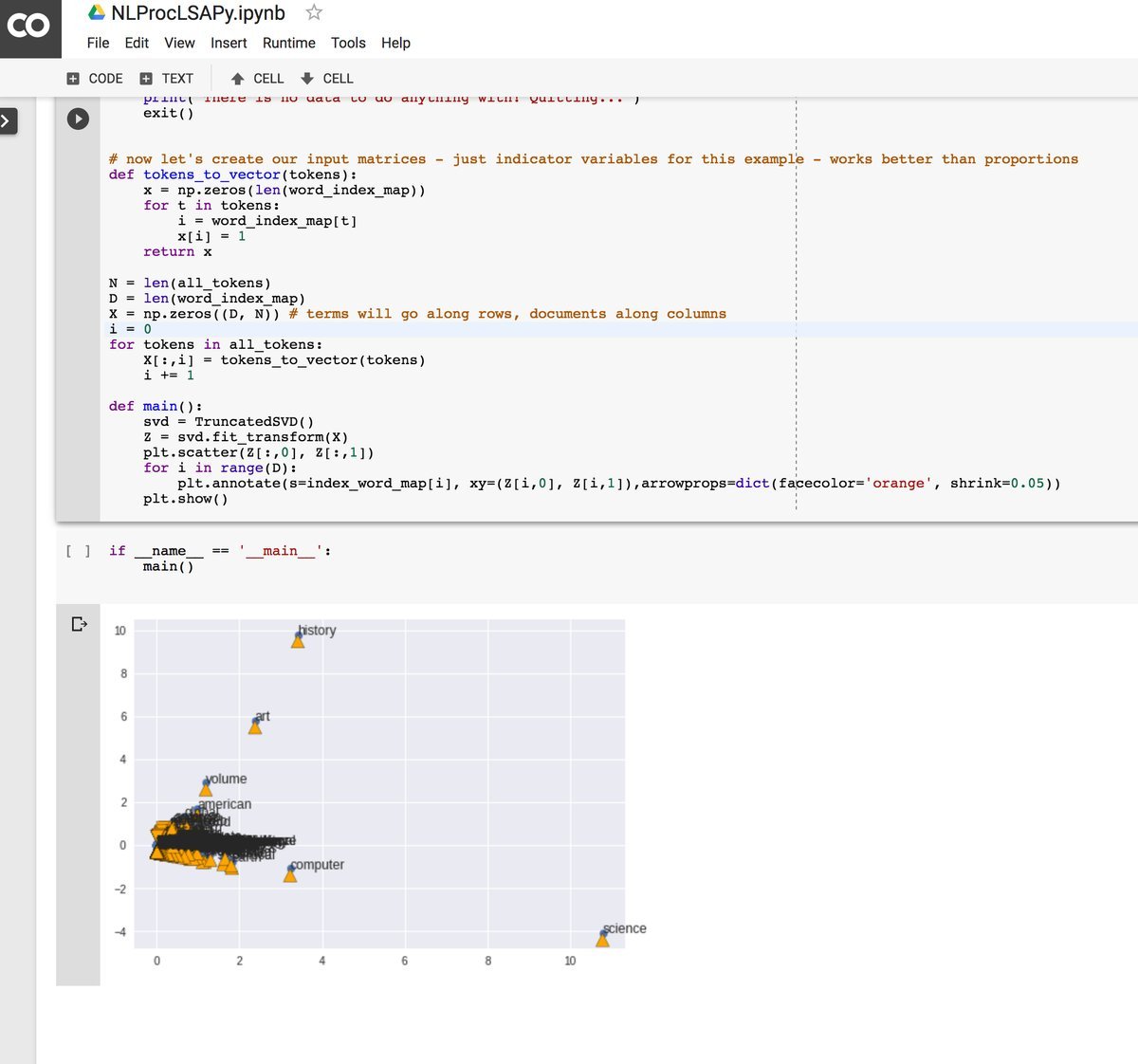
Task: Expand the left sidebar panel arrow
Action: tap(8, 120)
